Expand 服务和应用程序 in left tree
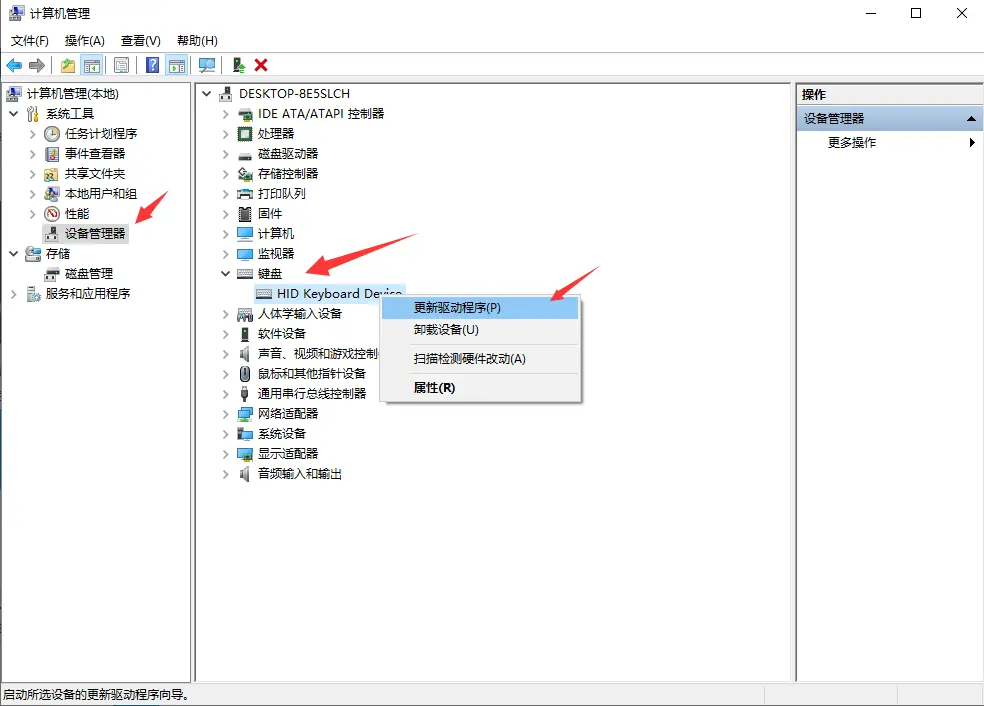Screen dimensions: 984x706 click(14, 294)
